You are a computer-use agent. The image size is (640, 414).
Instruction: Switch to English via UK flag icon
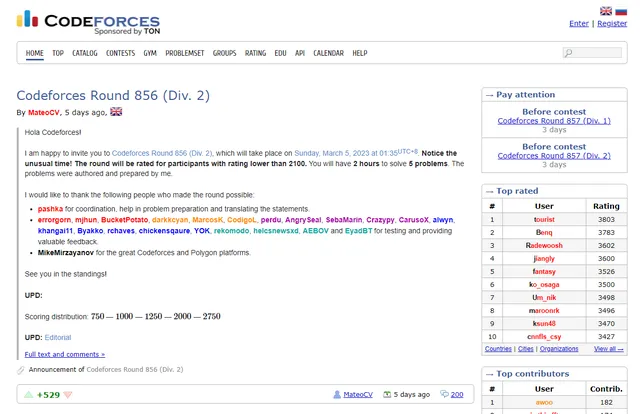(x=606, y=11)
